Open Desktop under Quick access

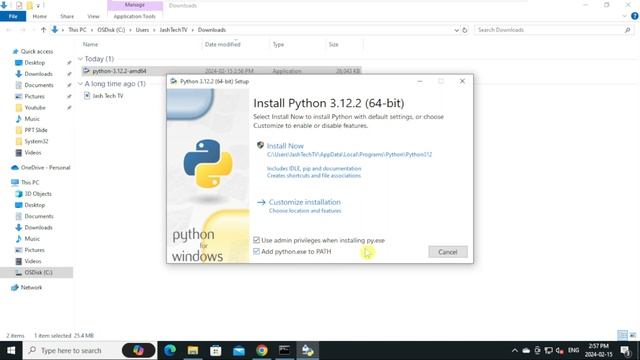(x=35, y=62)
